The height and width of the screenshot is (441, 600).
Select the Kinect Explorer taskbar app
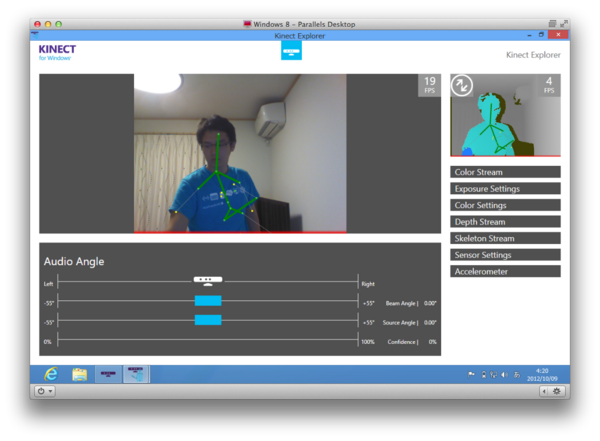(136, 374)
